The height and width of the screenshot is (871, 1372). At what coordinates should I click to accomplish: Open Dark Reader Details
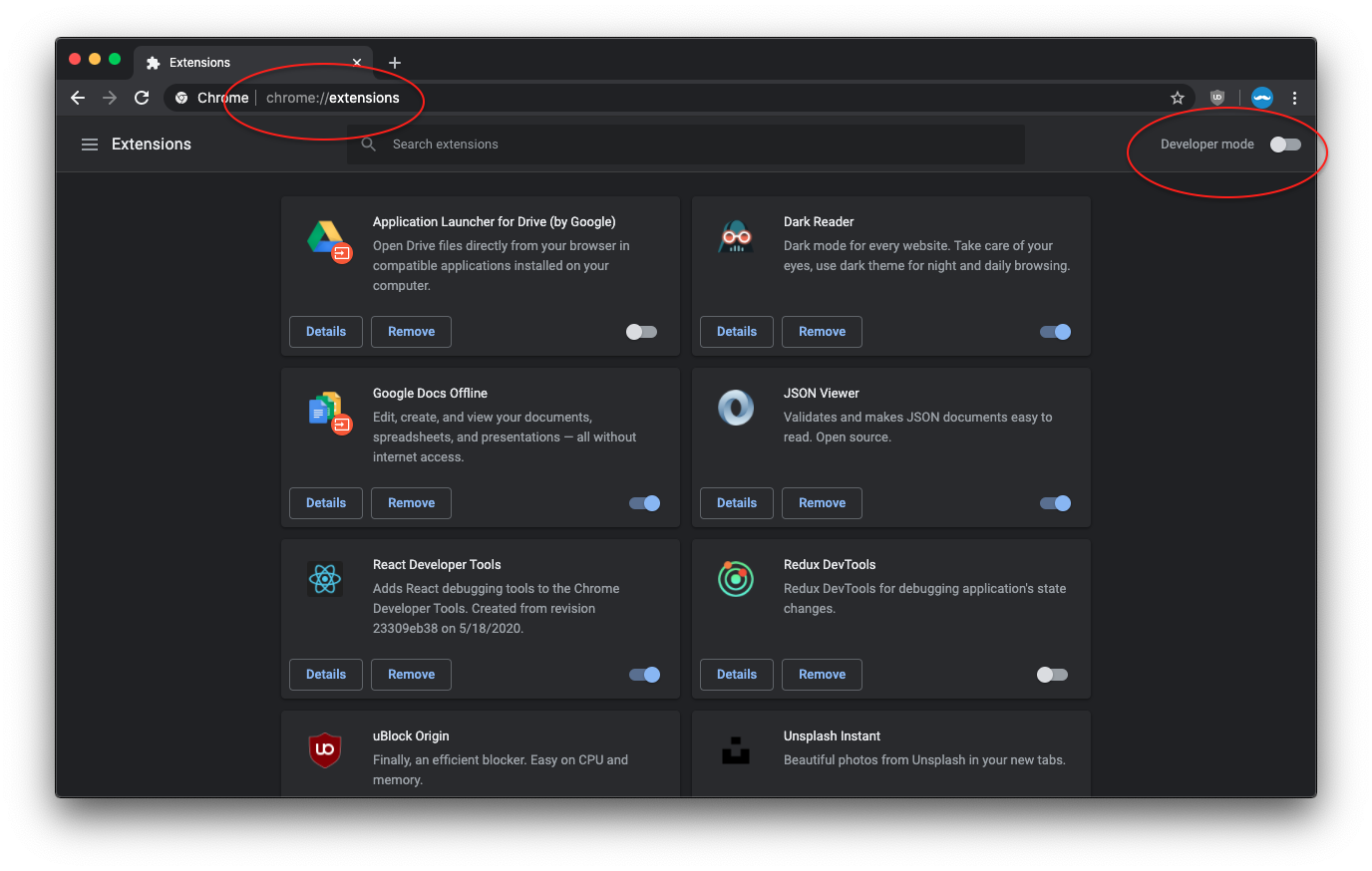(x=737, y=332)
